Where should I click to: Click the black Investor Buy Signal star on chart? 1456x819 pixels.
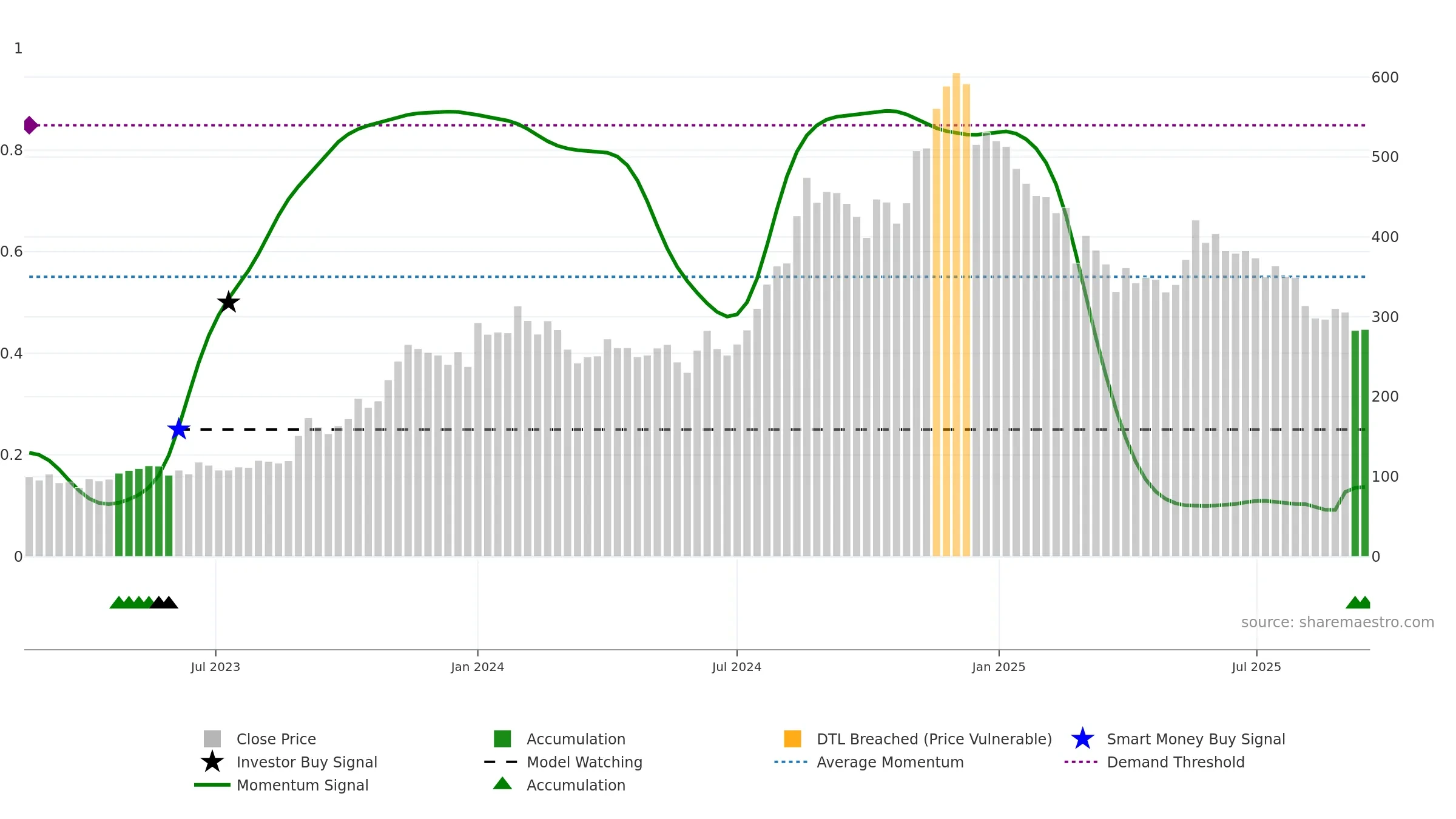(228, 302)
